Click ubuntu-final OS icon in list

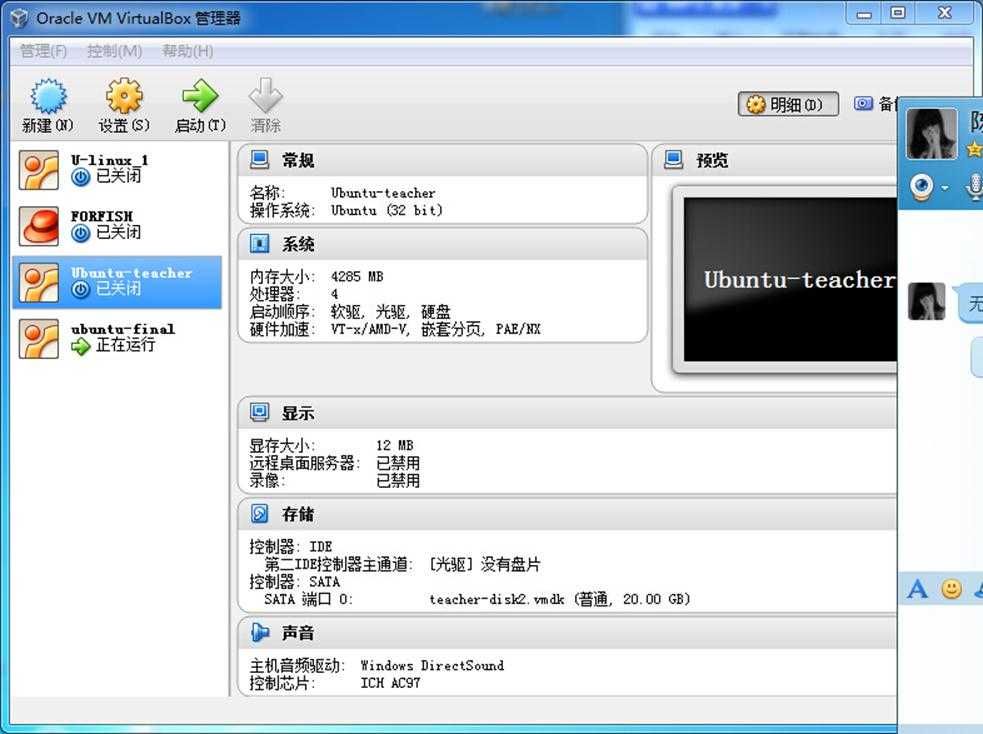click(x=39, y=339)
